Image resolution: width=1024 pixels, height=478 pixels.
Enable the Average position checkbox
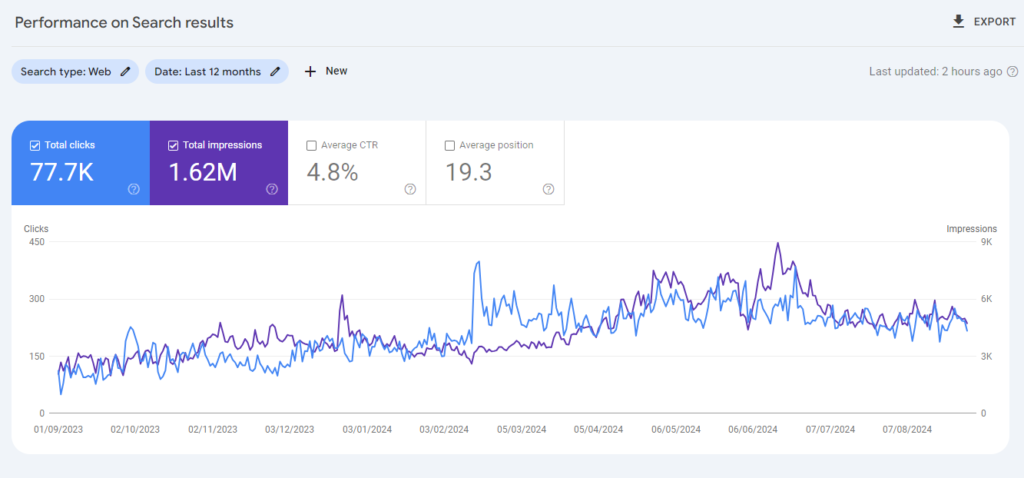point(449,145)
